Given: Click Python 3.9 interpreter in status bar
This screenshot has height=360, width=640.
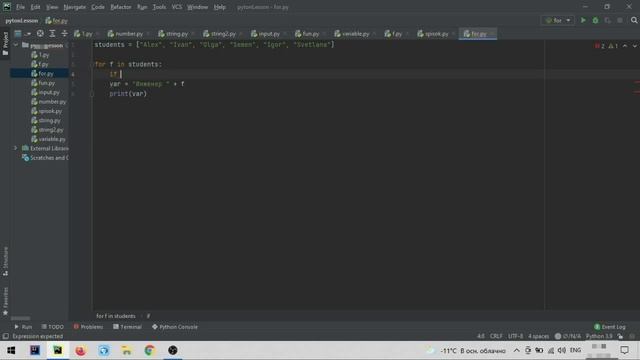Looking at the screenshot, I should tap(599, 336).
